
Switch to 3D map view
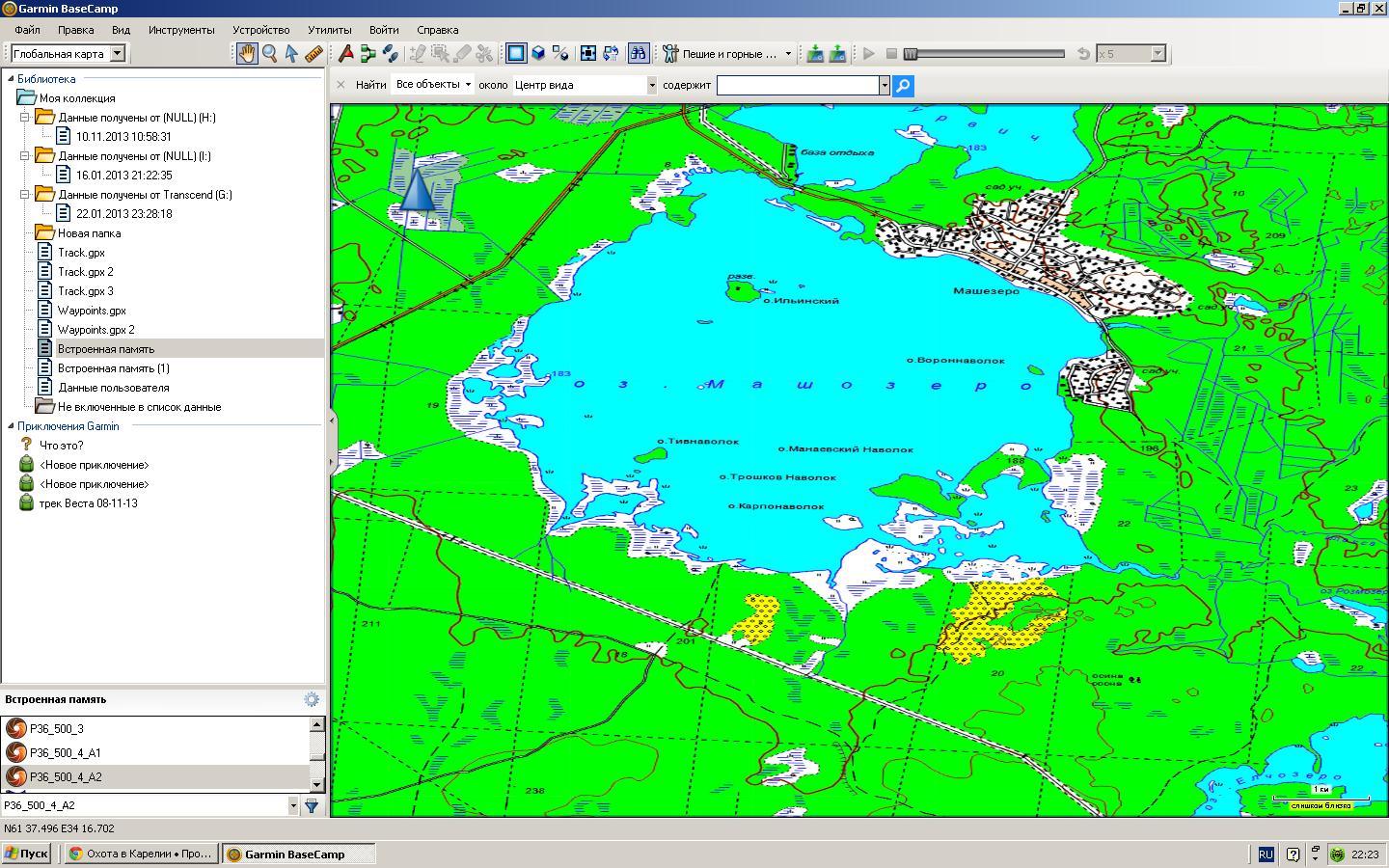click(x=538, y=54)
